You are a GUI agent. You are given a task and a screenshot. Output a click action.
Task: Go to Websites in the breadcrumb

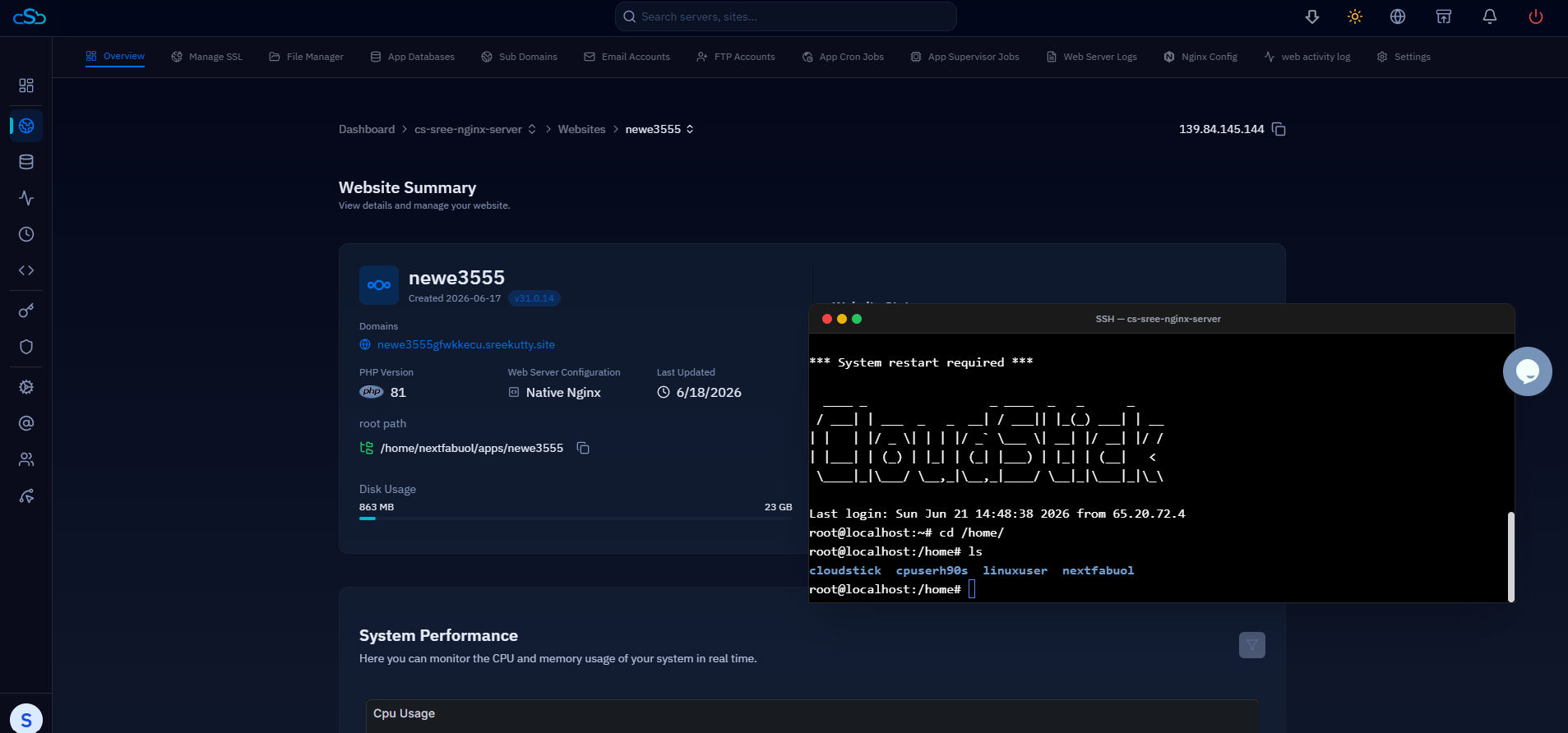click(x=581, y=129)
